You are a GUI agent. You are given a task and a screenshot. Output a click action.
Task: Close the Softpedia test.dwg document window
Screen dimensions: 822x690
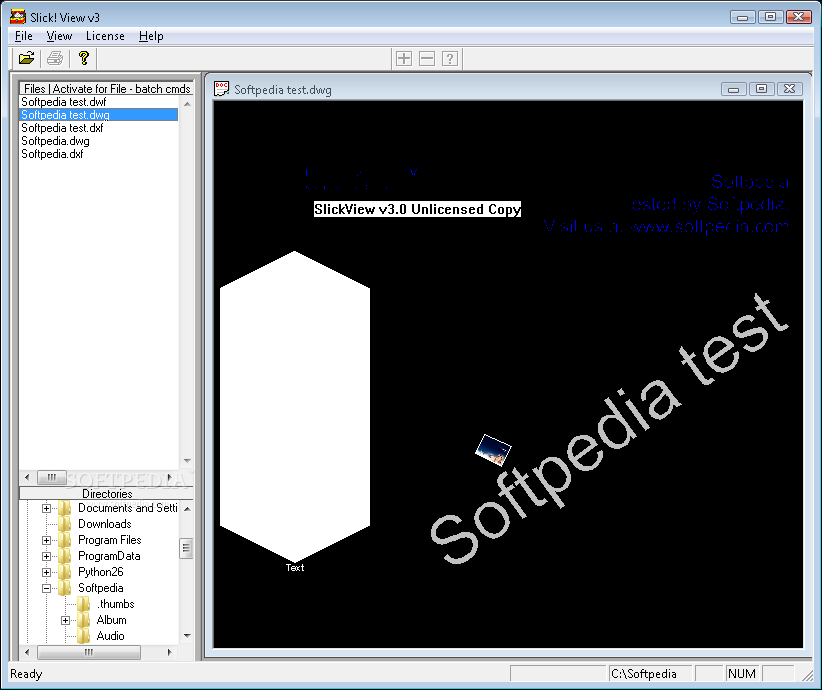[789, 89]
